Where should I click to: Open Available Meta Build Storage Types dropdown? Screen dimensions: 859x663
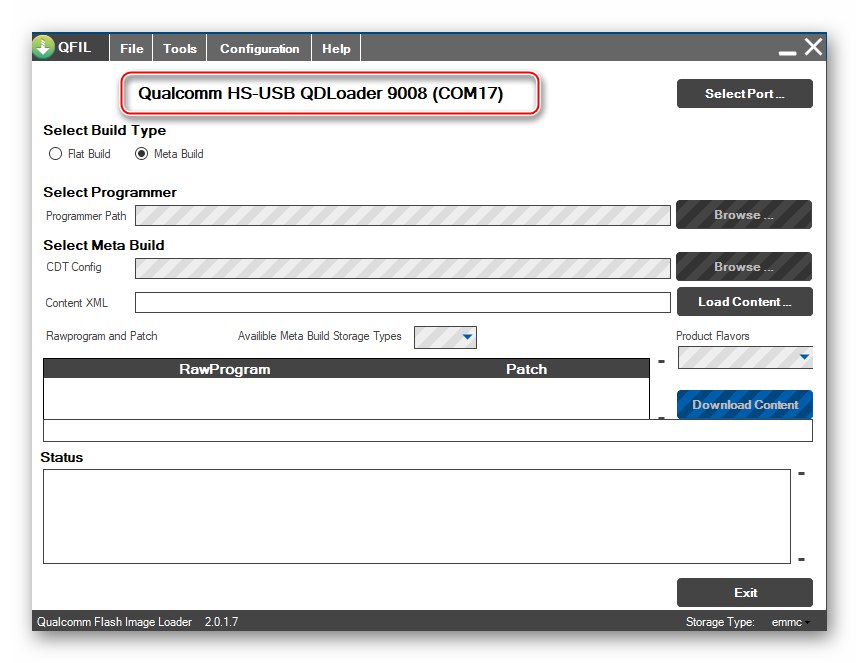445,337
